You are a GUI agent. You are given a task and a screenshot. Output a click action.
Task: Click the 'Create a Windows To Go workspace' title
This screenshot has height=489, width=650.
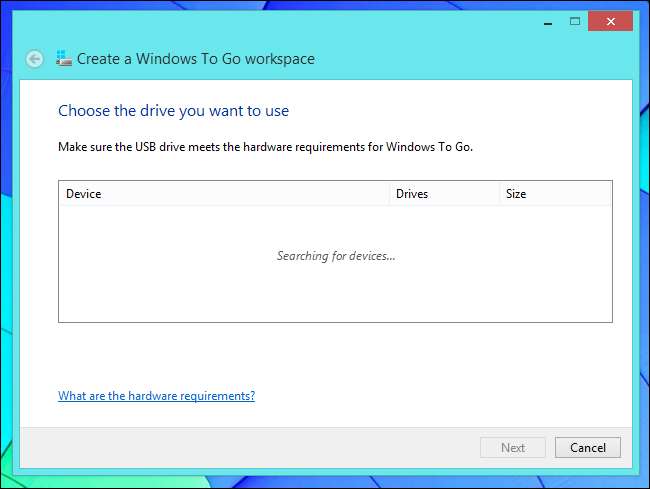click(x=196, y=59)
